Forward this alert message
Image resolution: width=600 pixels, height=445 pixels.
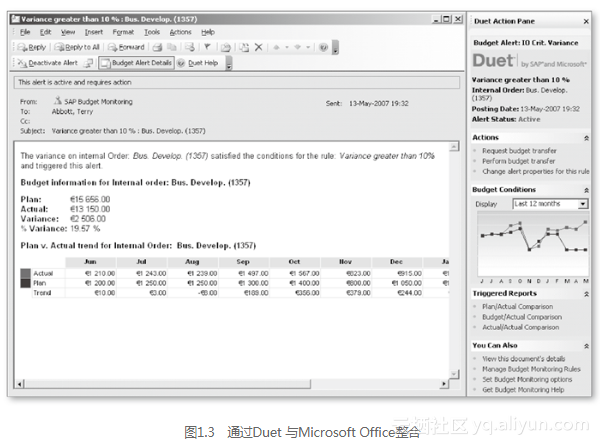[126, 47]
